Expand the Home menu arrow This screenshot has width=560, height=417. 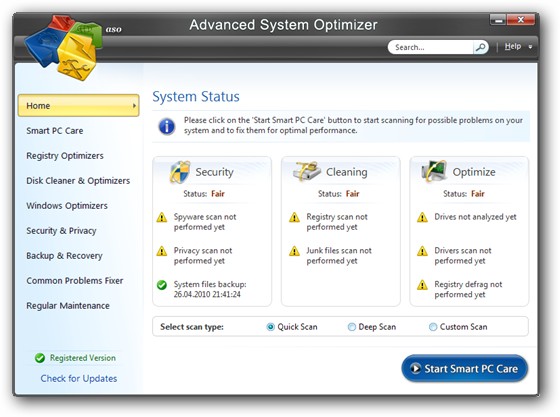134,106
